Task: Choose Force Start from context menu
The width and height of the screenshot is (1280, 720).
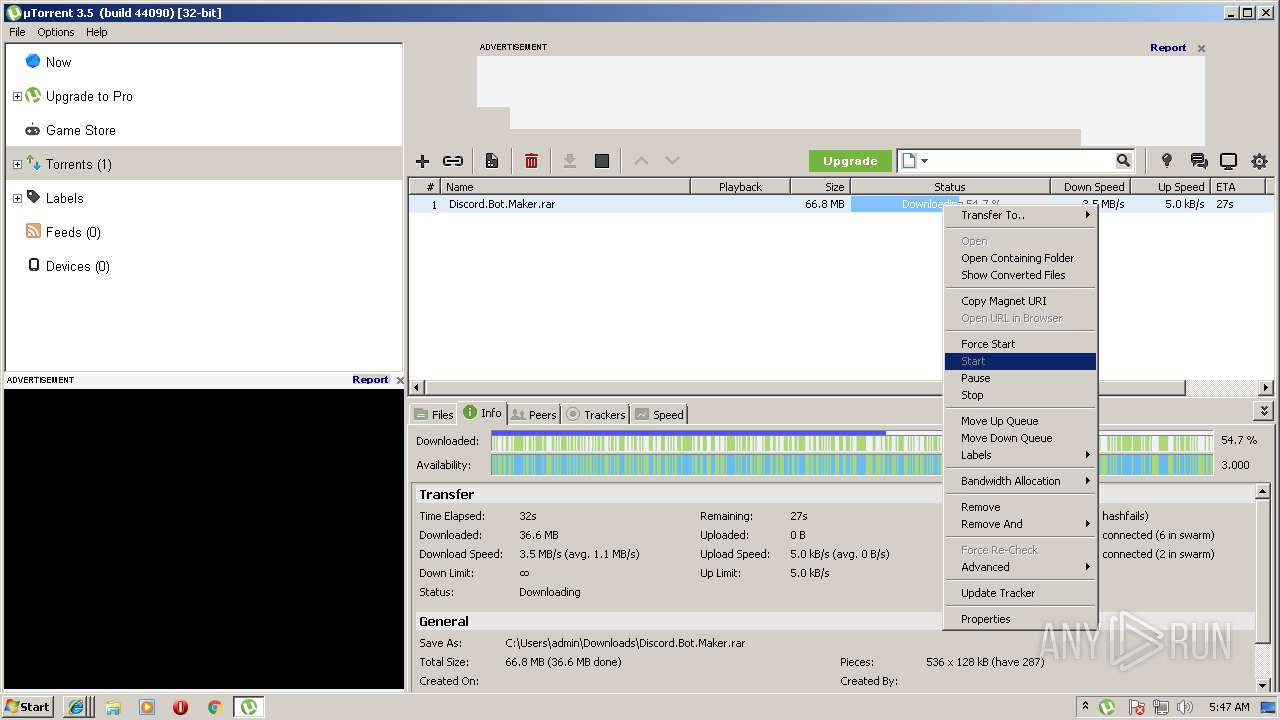Action: 1020,344
